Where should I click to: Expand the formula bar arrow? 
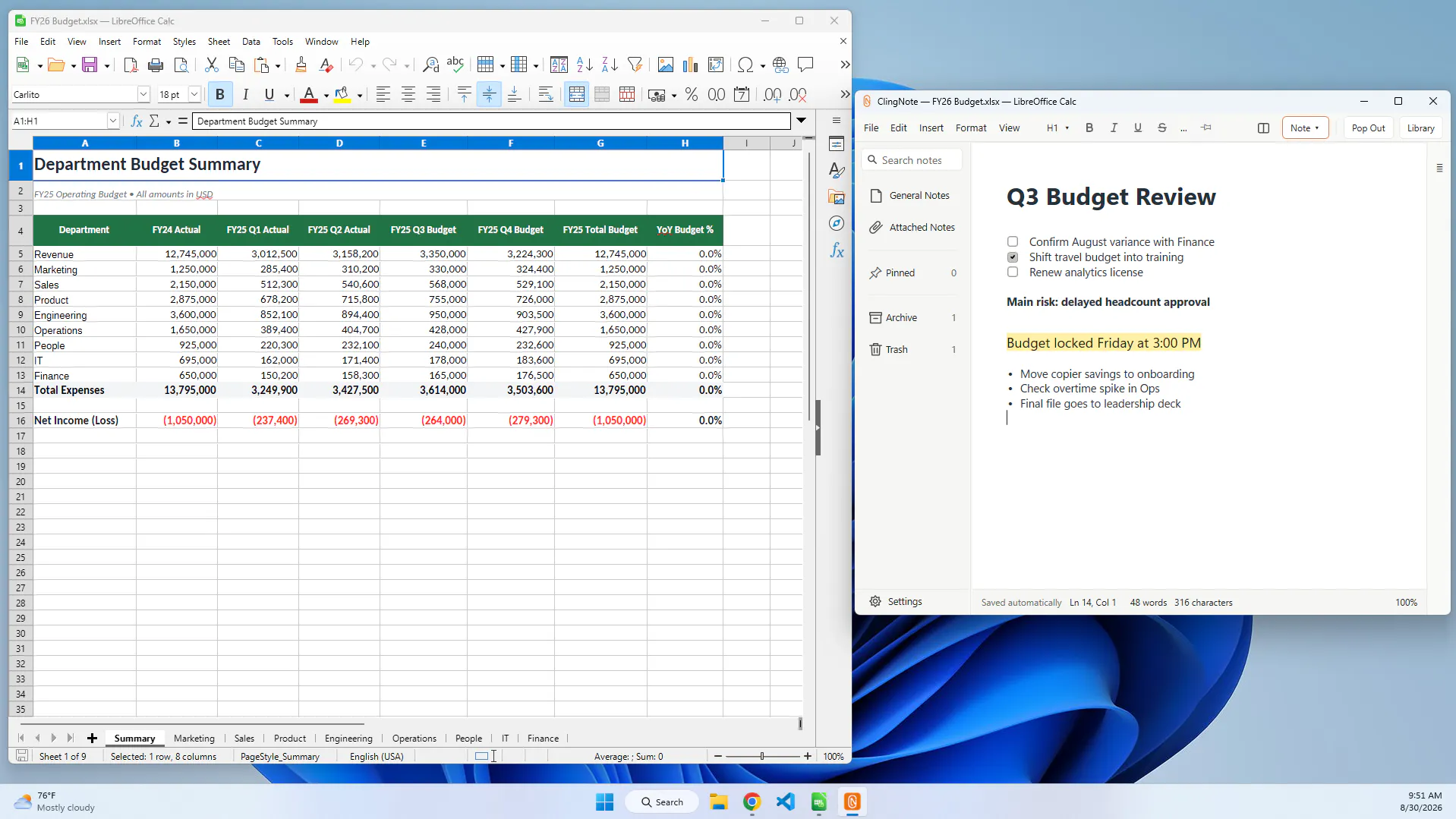pos(801,121)
